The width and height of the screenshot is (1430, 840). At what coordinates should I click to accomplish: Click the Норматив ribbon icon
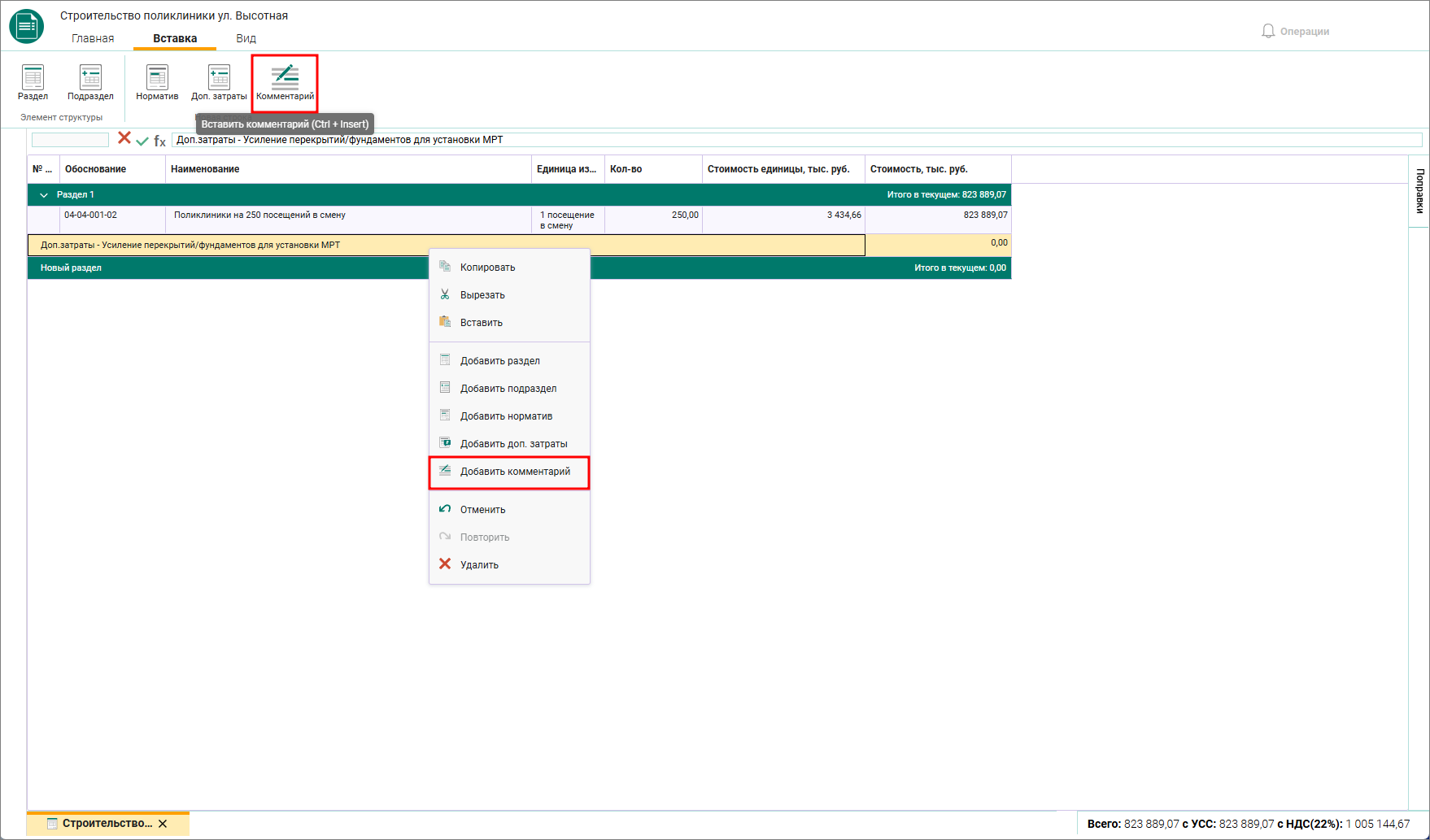coord(157,82)
